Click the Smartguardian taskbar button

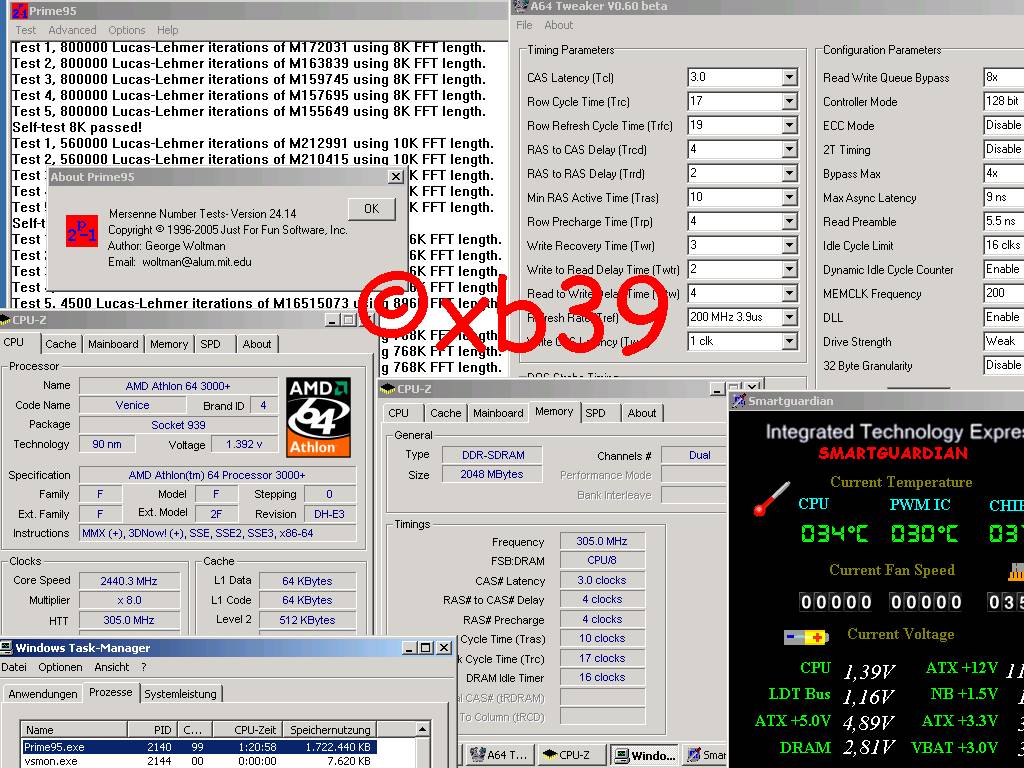pyautogui.click(x=705, y=754)
